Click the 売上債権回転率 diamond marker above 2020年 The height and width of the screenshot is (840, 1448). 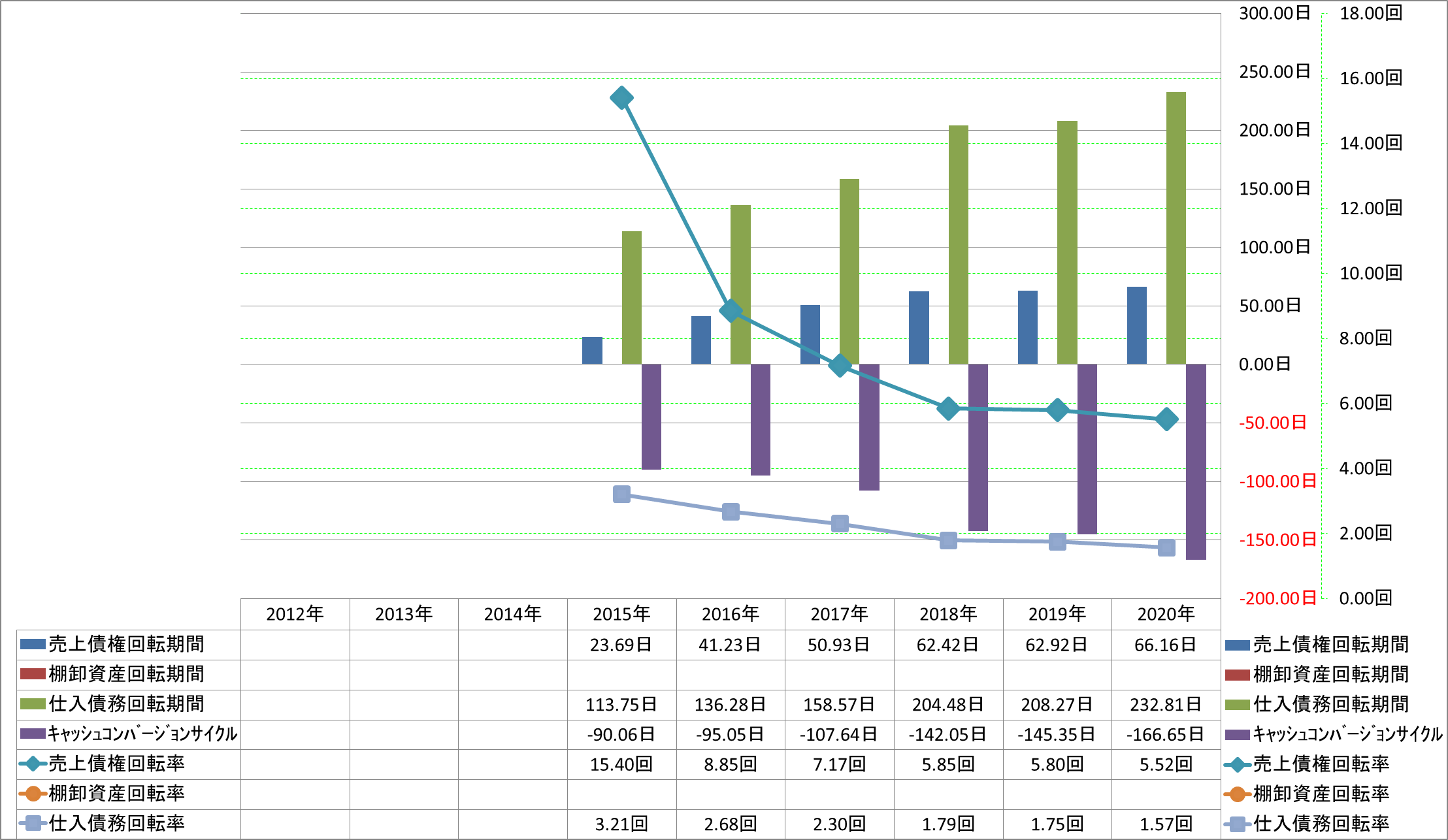[1166, 419]
